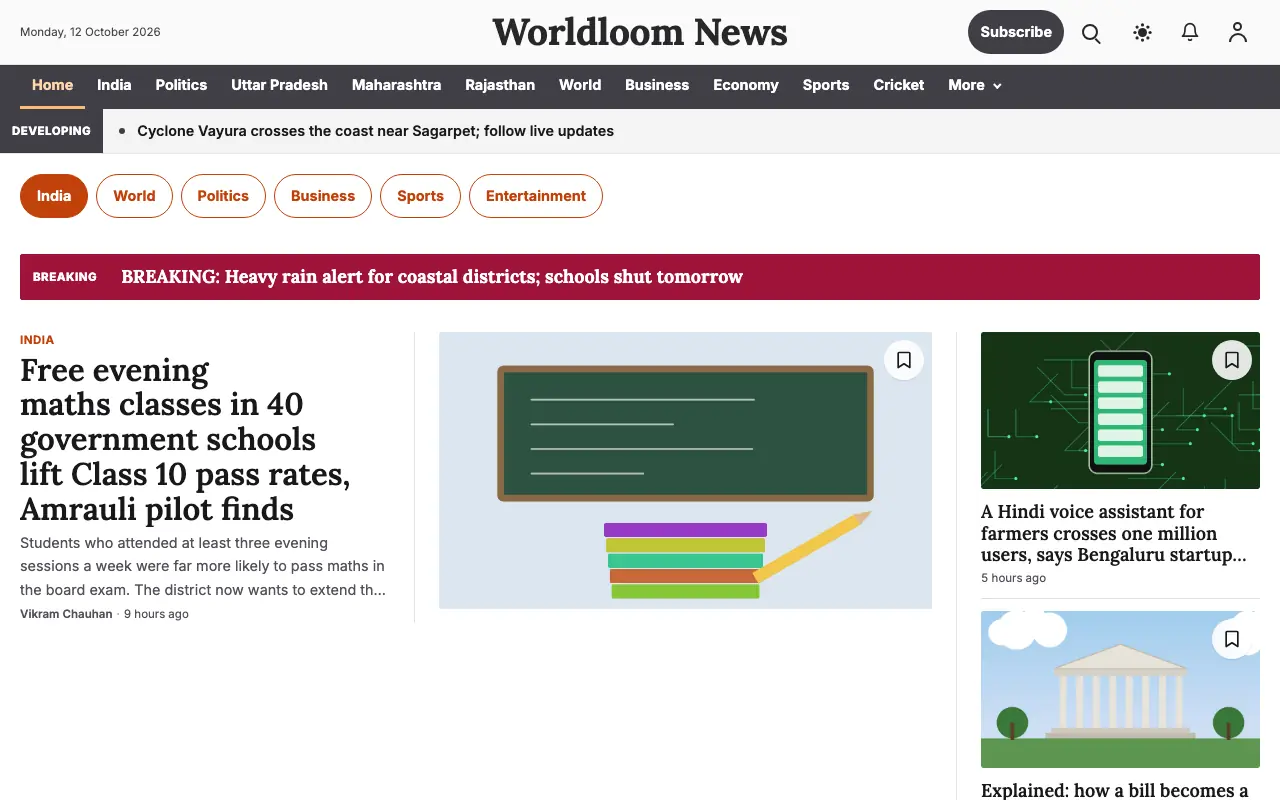Screen dimensions: 1280x800
Task: Select the Entertainment filter chip
Action: click(x=536, y=196)
